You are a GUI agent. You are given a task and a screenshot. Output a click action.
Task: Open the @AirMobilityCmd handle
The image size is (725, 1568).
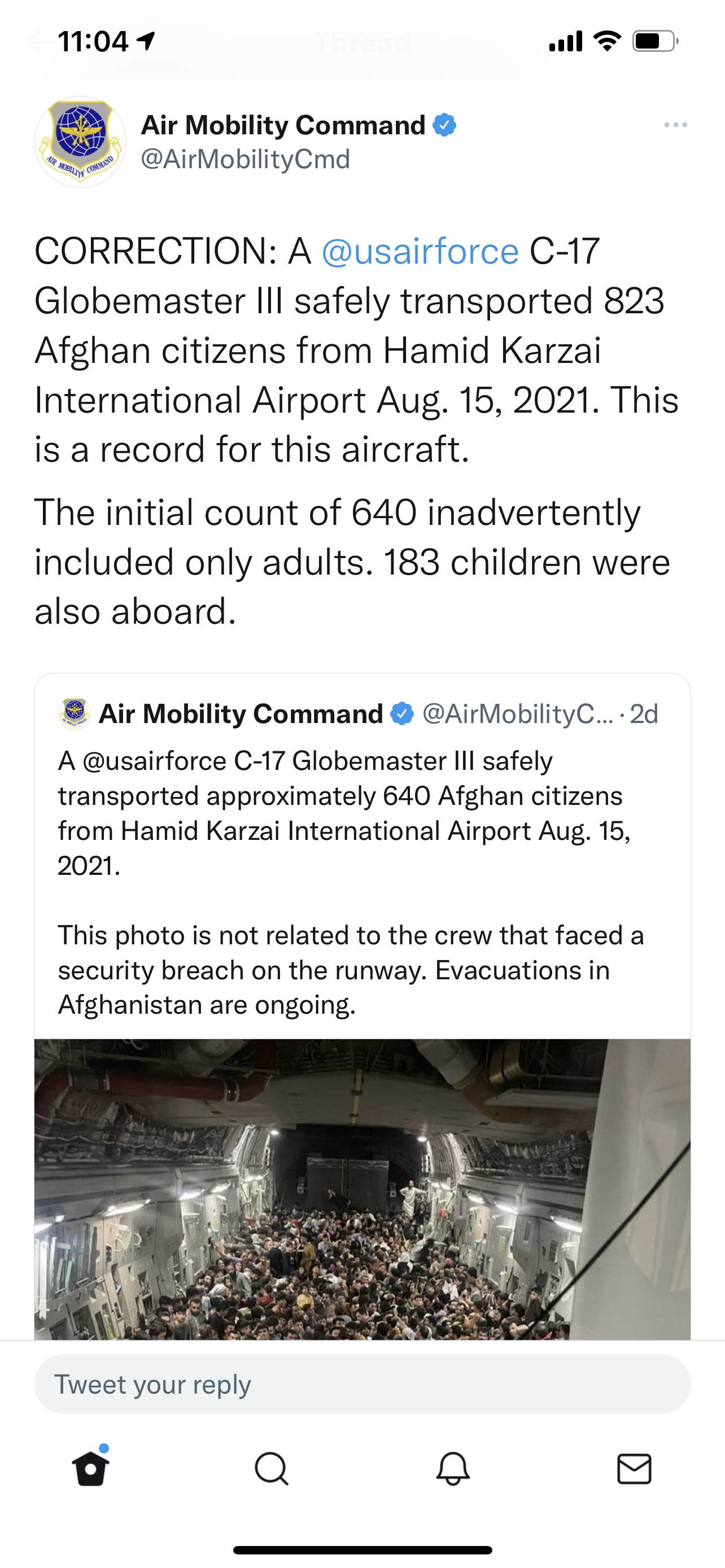245,160
